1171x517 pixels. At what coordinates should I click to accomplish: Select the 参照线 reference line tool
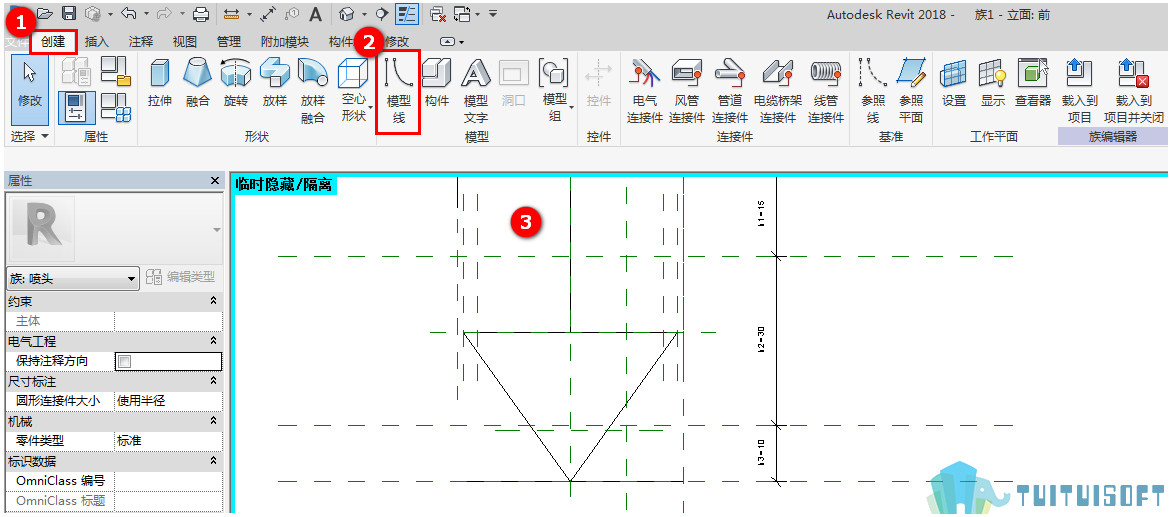tap(872, 90)
